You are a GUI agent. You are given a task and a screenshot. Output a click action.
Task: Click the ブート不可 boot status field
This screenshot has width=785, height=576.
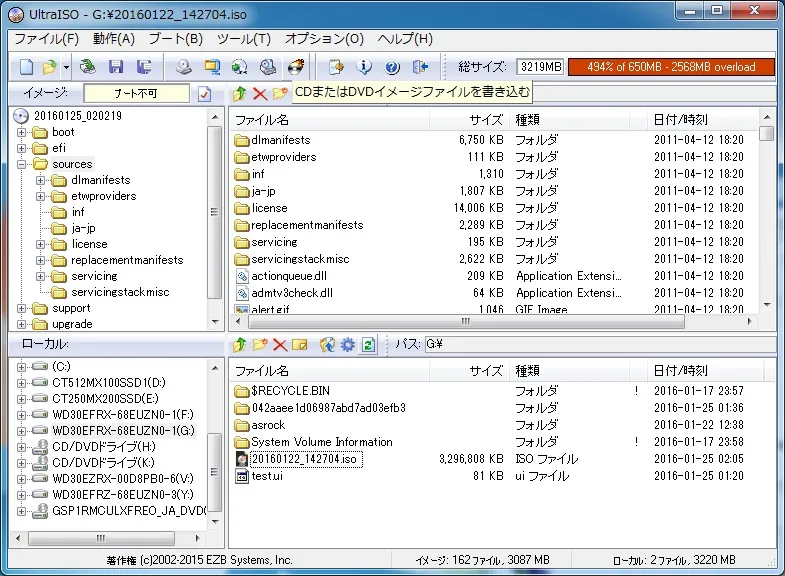(x=136, y=94)
